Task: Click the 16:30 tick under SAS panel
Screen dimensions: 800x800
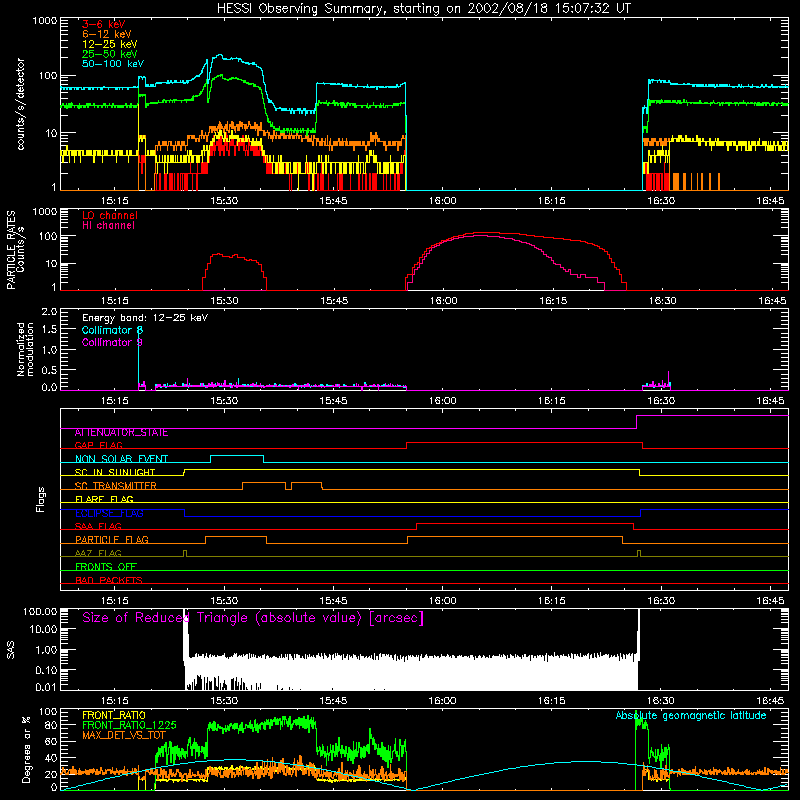Action: coord(661,701)
